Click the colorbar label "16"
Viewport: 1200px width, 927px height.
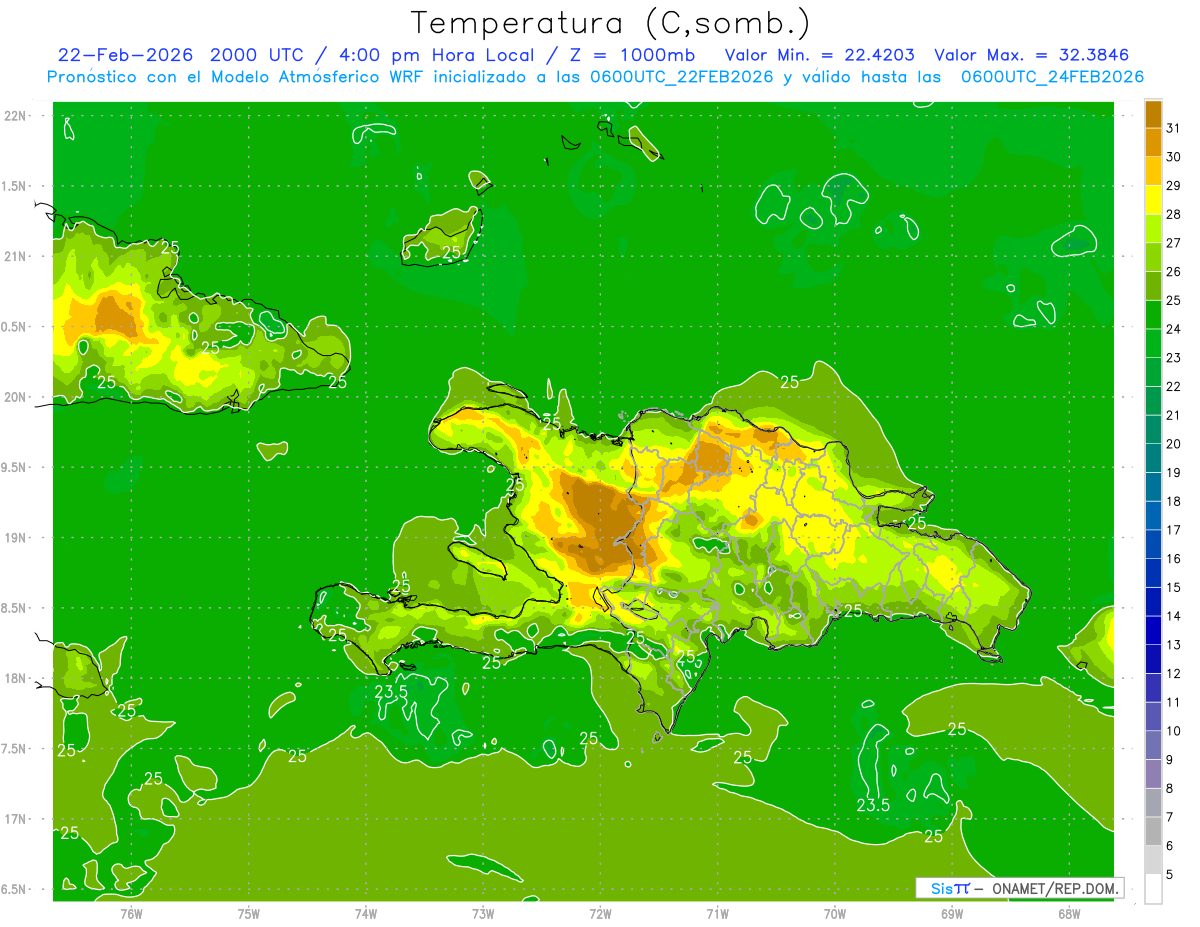tap(1174, 559)
